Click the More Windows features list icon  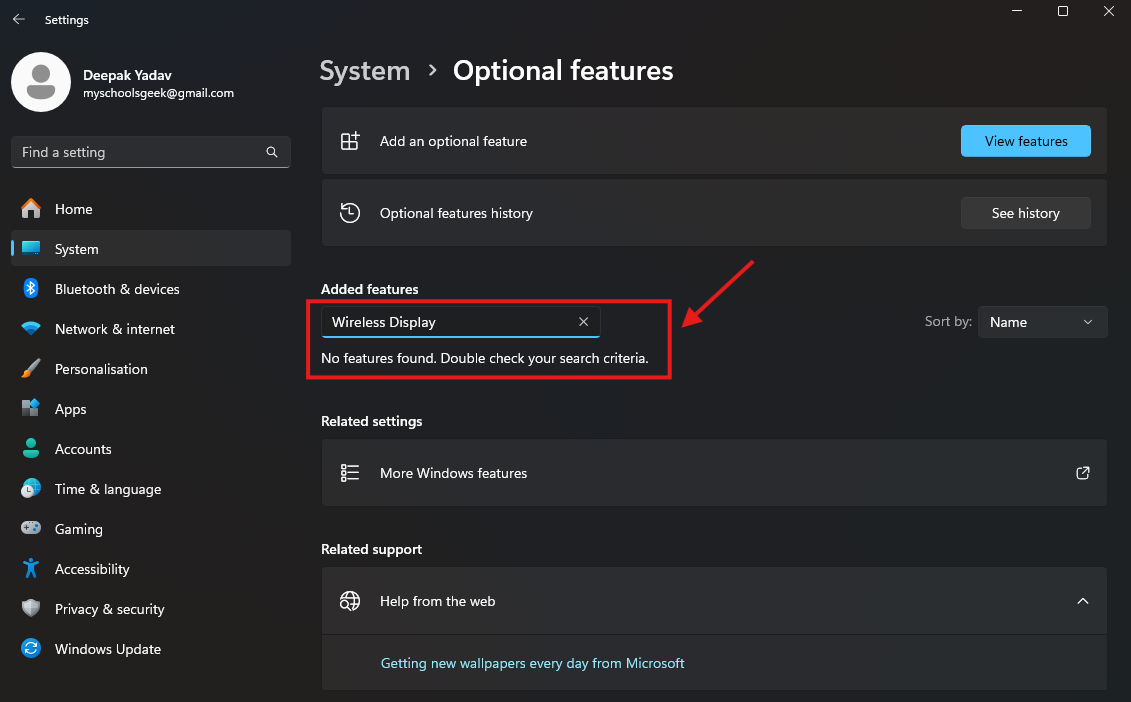(x=350, y=473)
